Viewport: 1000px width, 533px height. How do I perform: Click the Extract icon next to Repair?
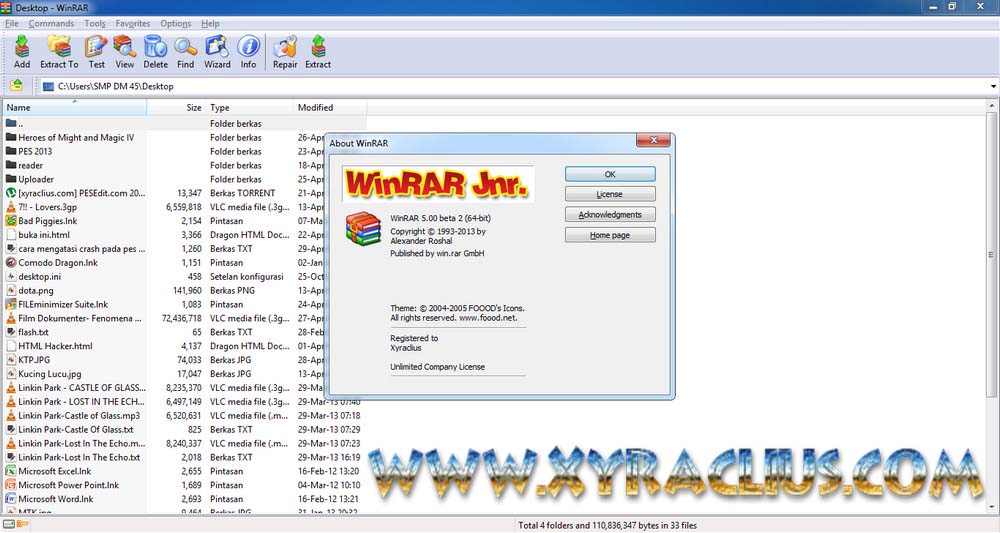318,52
